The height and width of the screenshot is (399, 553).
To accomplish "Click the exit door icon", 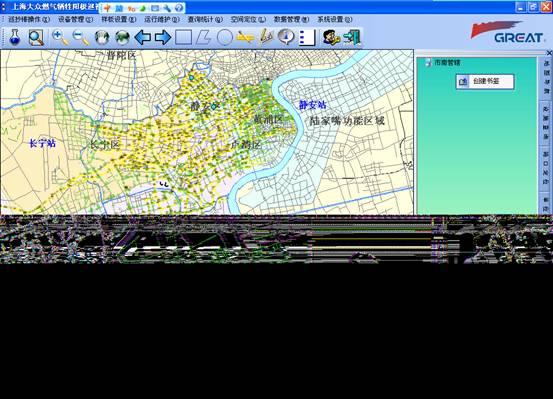I will pos(352,37).
